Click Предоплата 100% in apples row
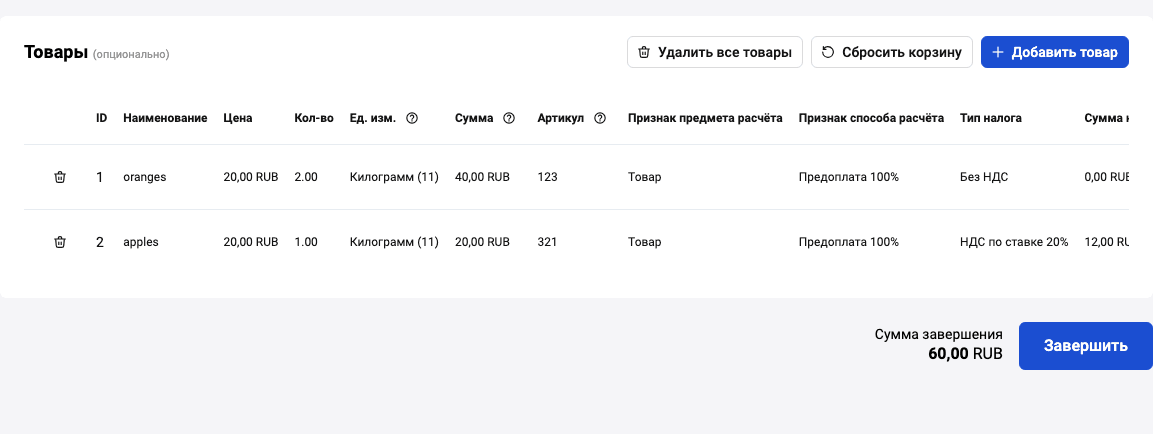1153x434 pixels. click(849, 242)
